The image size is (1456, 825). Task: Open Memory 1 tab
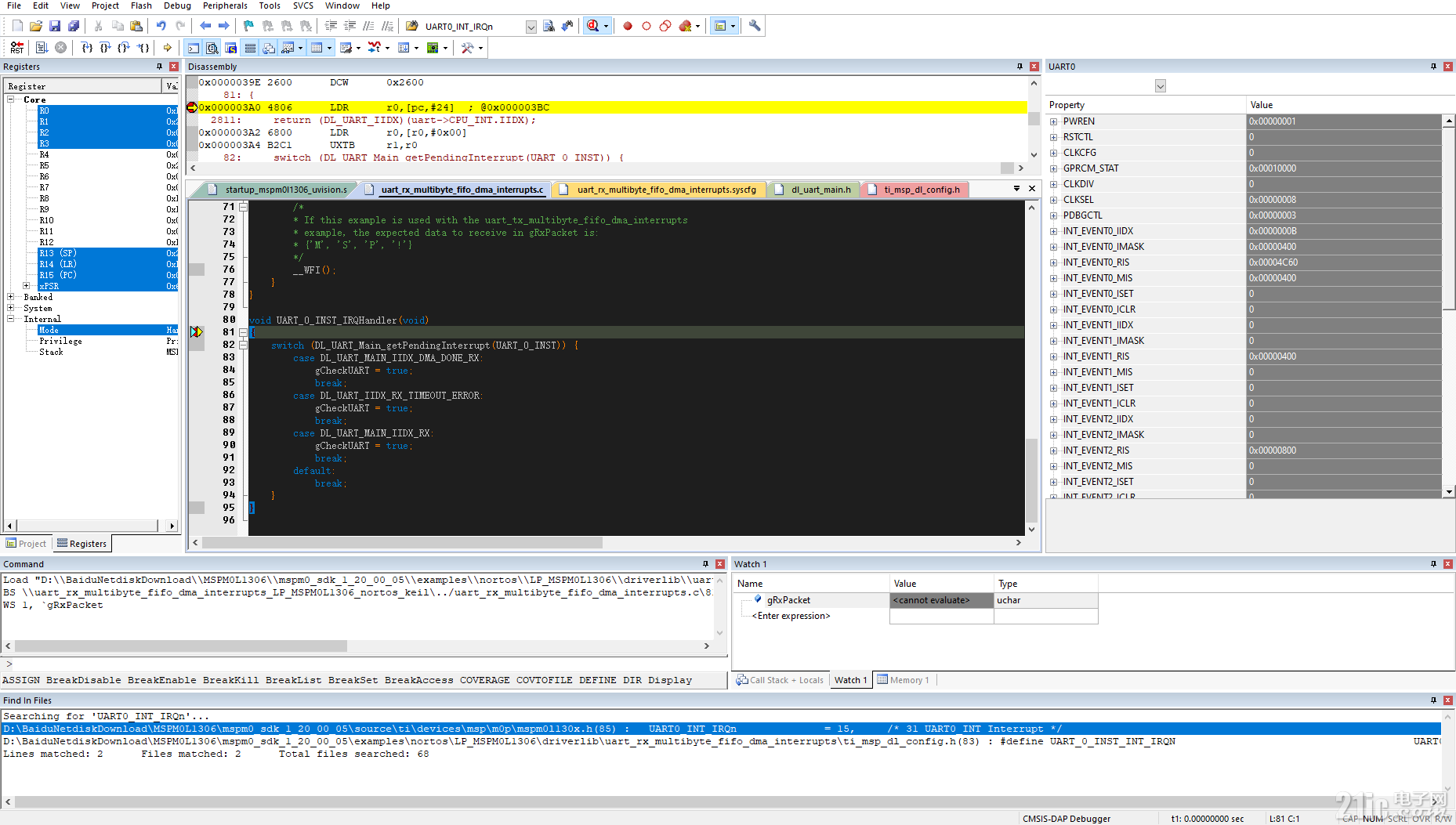pyautogui.click(x=904, y=680)
